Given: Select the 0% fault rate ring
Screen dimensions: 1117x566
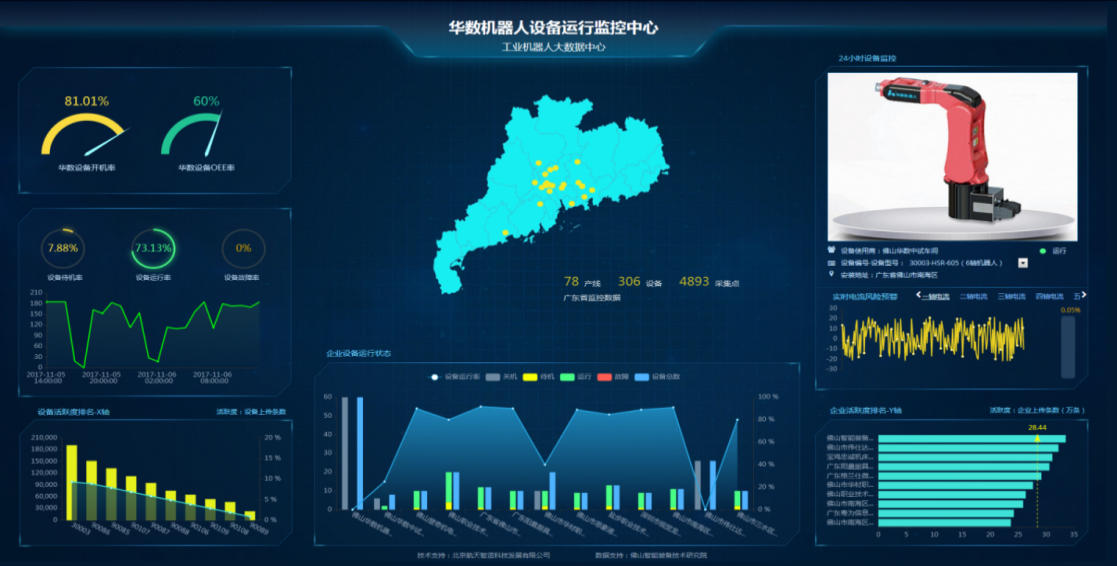Looking at the screenshot, I should (x=243, y=248).
